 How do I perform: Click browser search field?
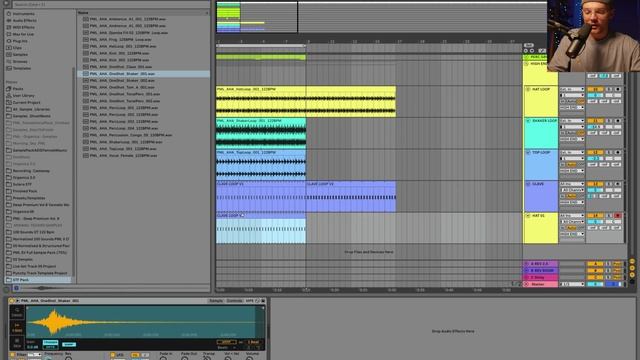pyautogui.click(x=110, y=4)
